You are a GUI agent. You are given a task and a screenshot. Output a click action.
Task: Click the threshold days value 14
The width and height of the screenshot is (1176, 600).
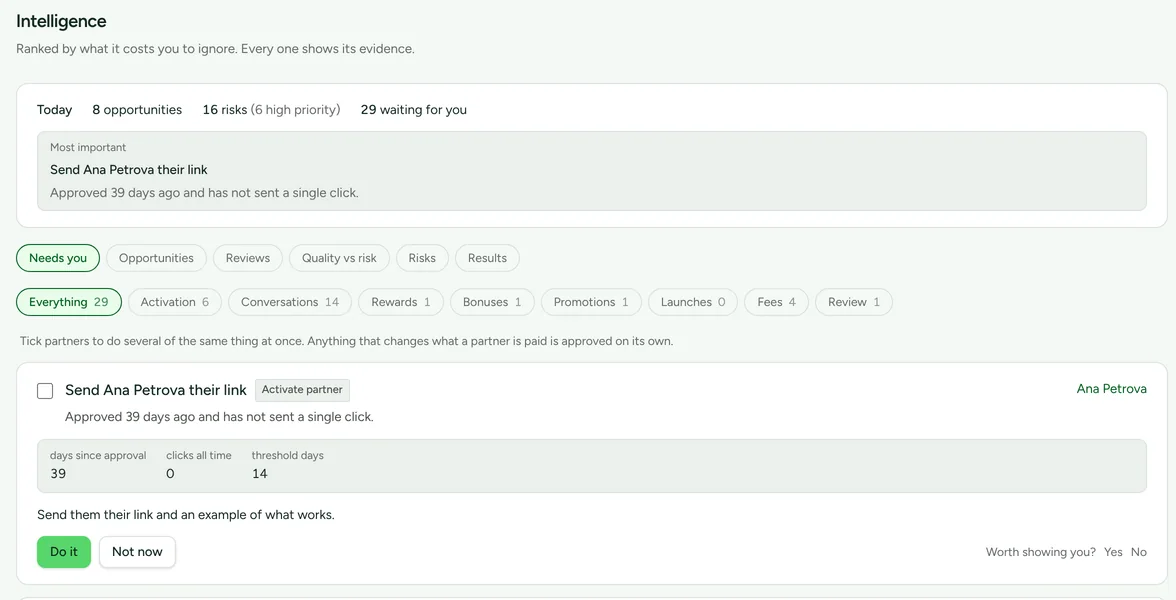click(x=260, y=473)
